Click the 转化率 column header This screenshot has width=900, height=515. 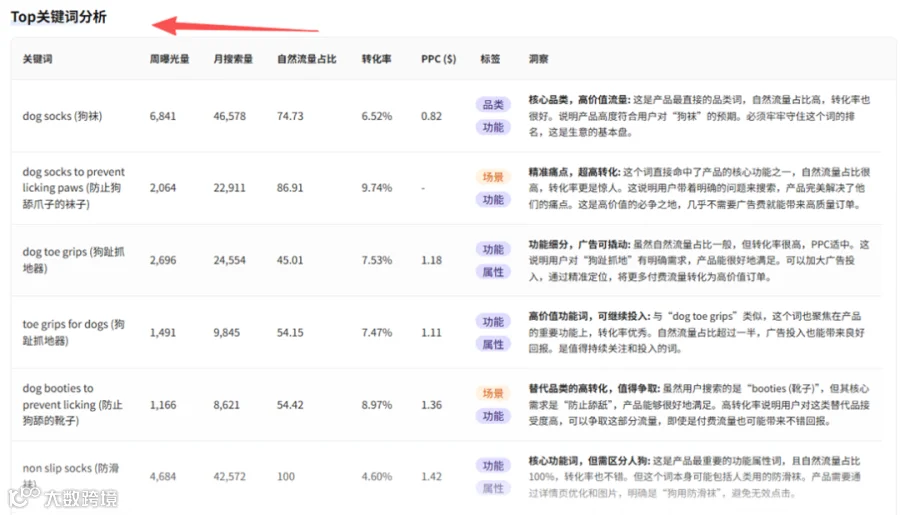point(377,59)
